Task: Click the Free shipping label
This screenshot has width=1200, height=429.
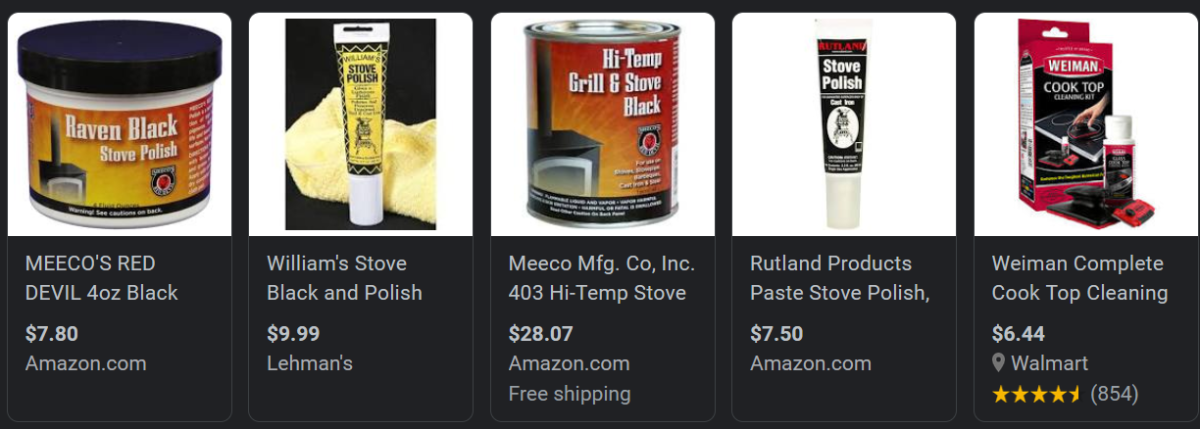Action: (569, 393)
